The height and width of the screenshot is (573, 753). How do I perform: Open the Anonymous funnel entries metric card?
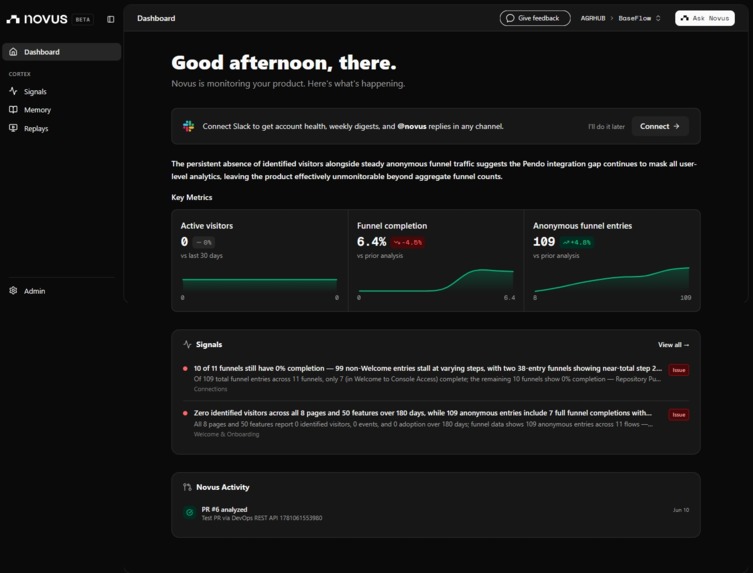pyautogui.click(x=612, y=261)
